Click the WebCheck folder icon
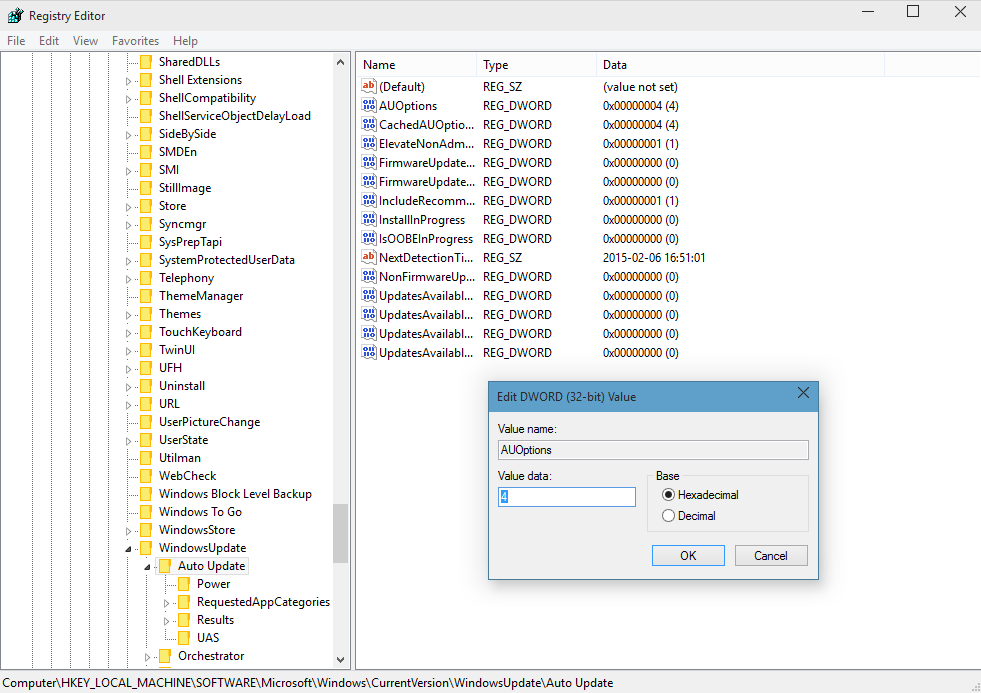Viewport: 981px width, 693px height. click(146, 476)
